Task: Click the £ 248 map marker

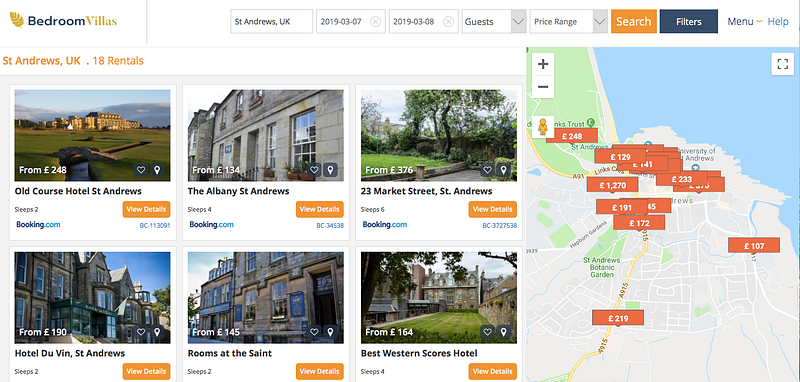Action: (572, 136)
